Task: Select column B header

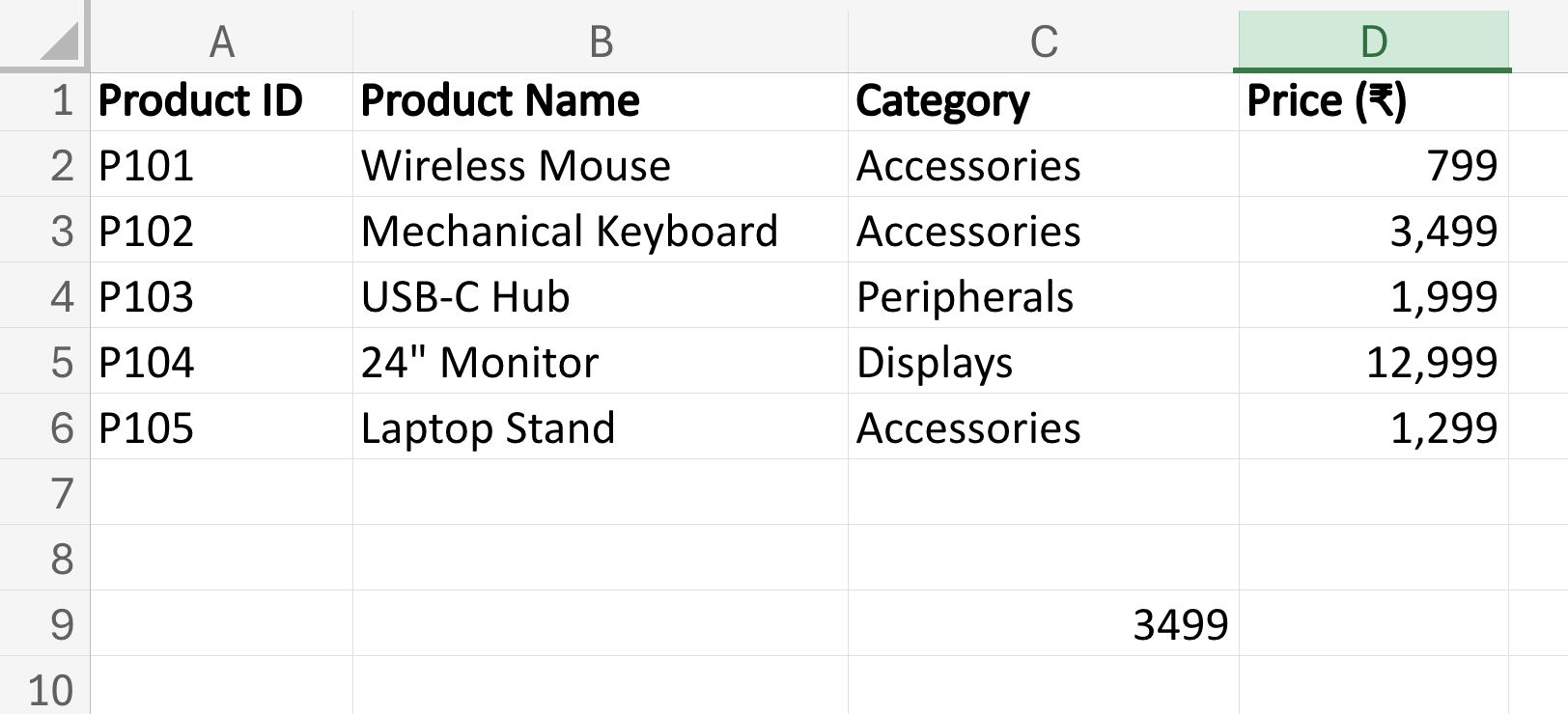Action: coord(601,41)
